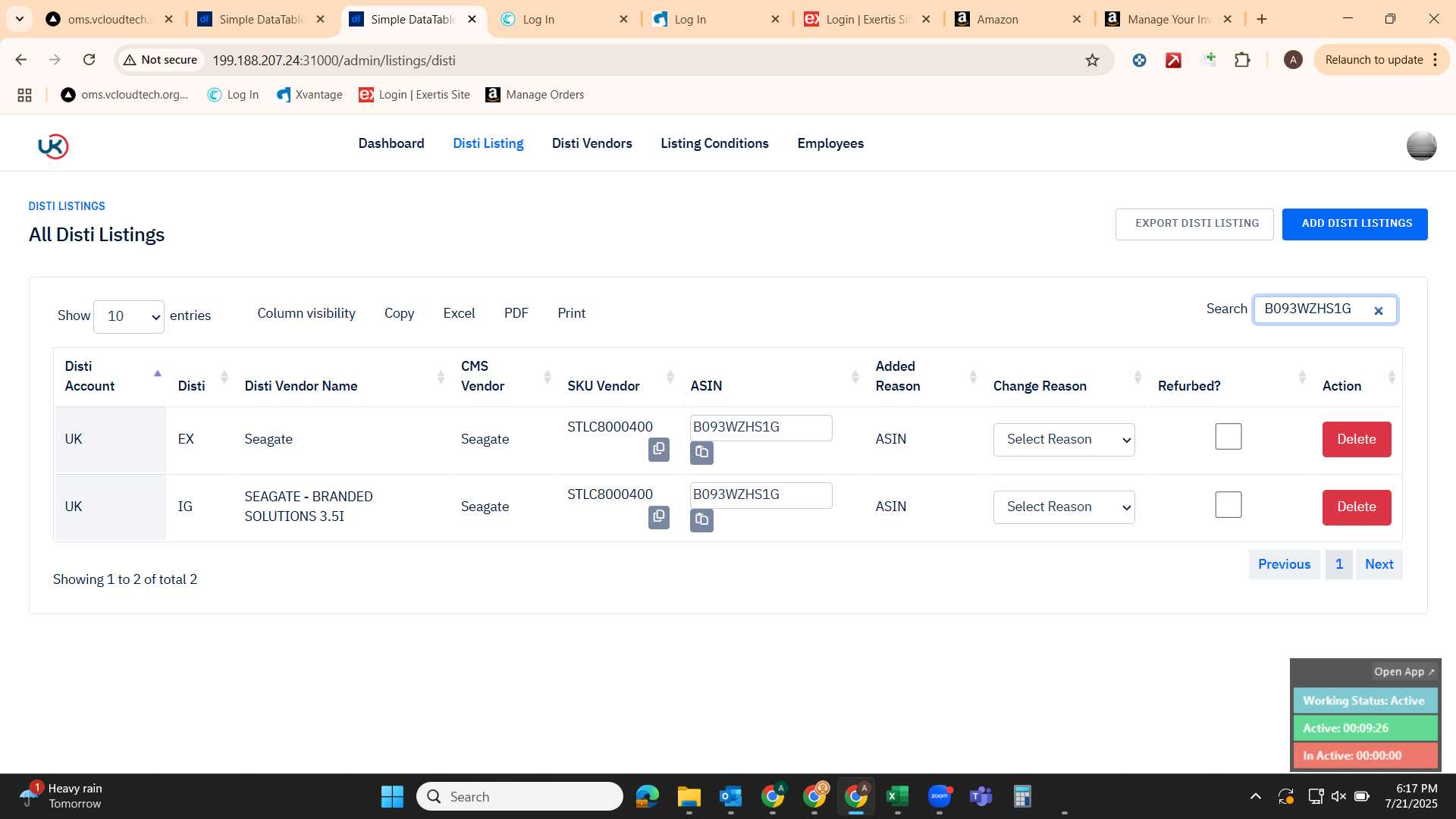1456x819 pixels.
Task: Go to Disti Vendors page
Action: (591, 143)
